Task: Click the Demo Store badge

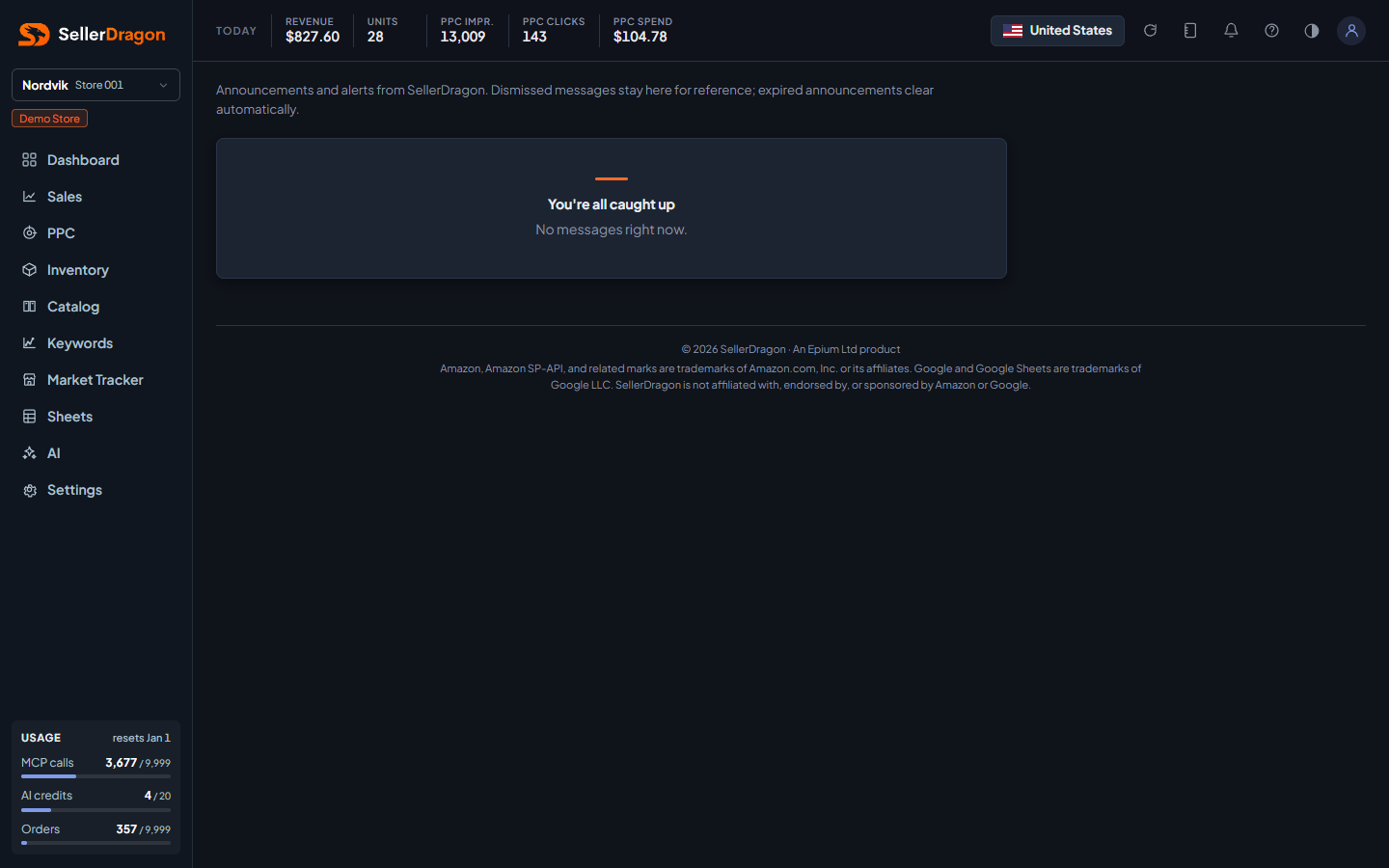Action: 49,119
